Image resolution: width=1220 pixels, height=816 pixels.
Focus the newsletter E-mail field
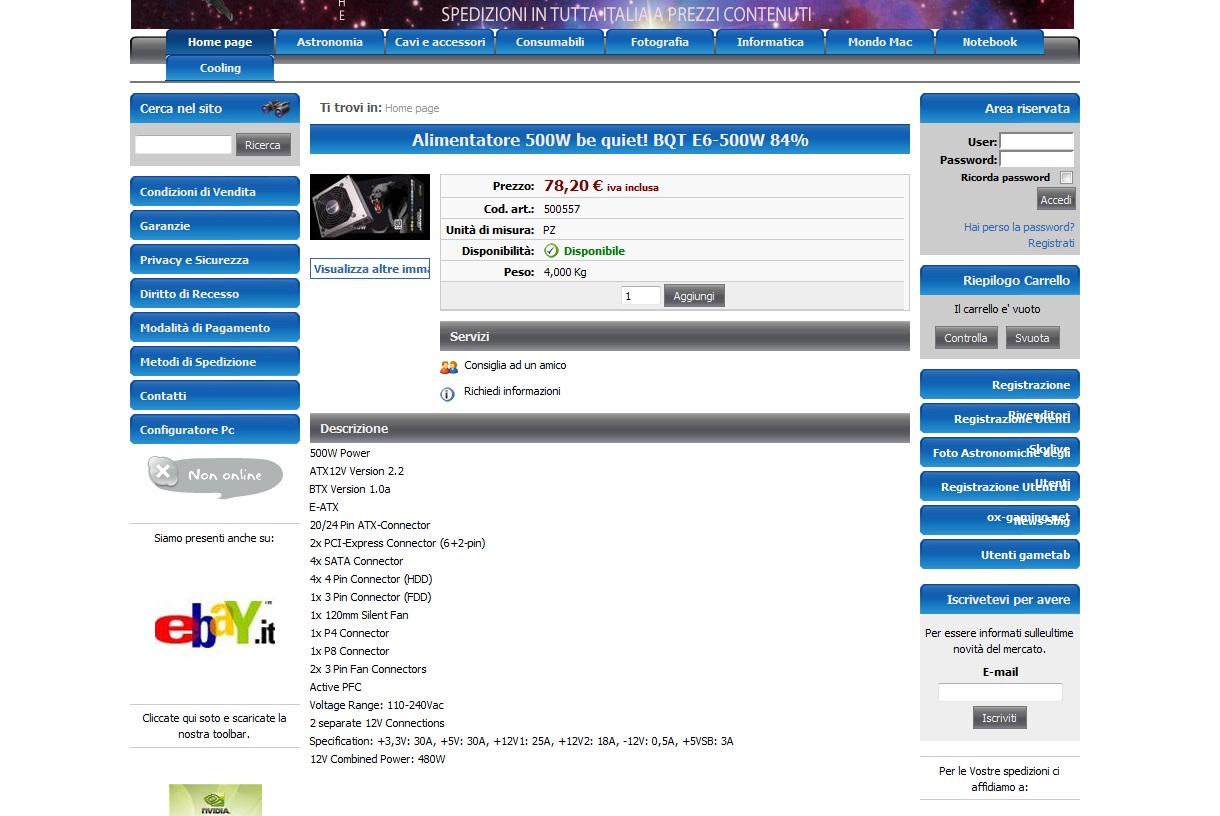[1000, 692]
